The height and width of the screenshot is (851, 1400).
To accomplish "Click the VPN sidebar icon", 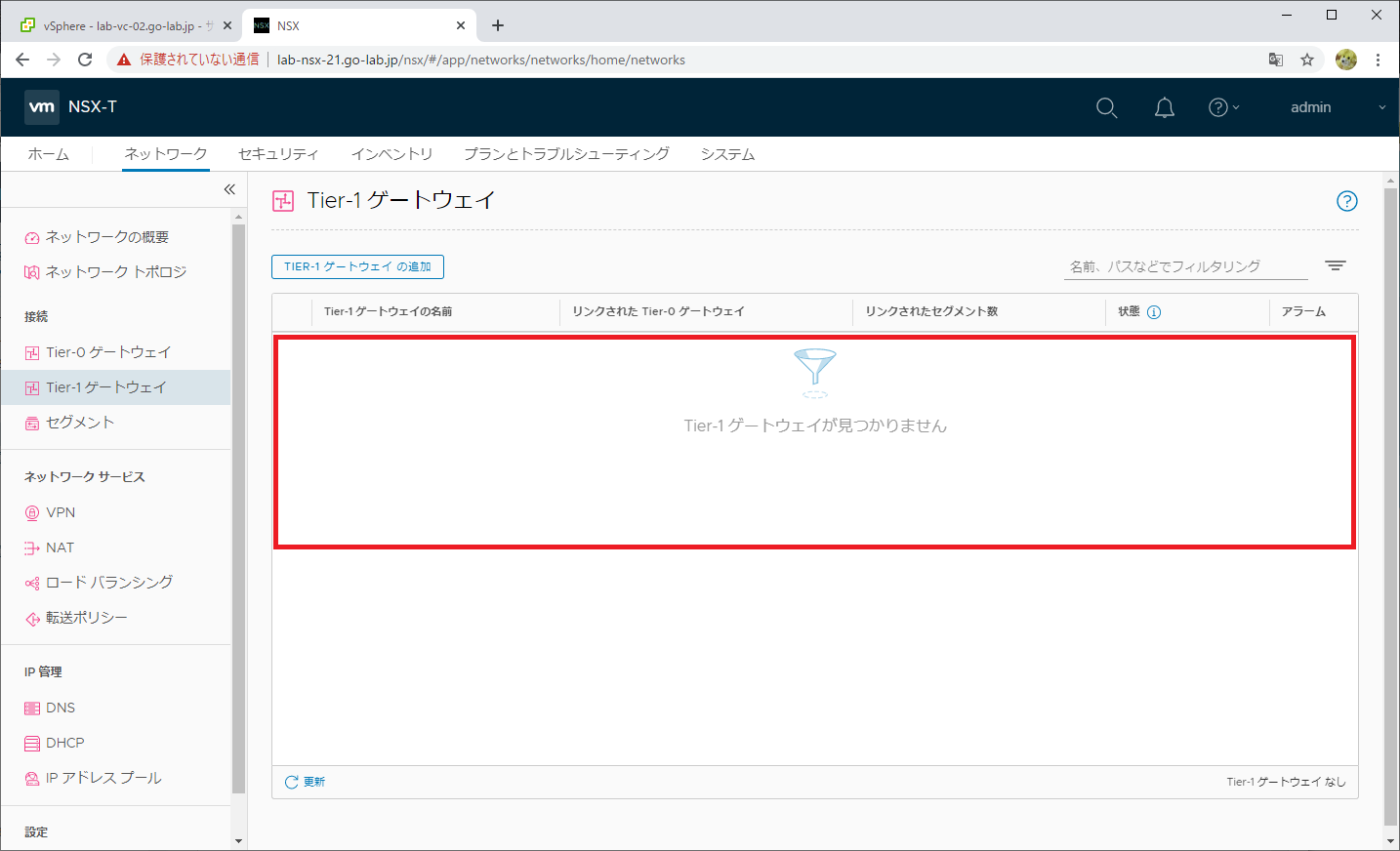I will [32, 513].
